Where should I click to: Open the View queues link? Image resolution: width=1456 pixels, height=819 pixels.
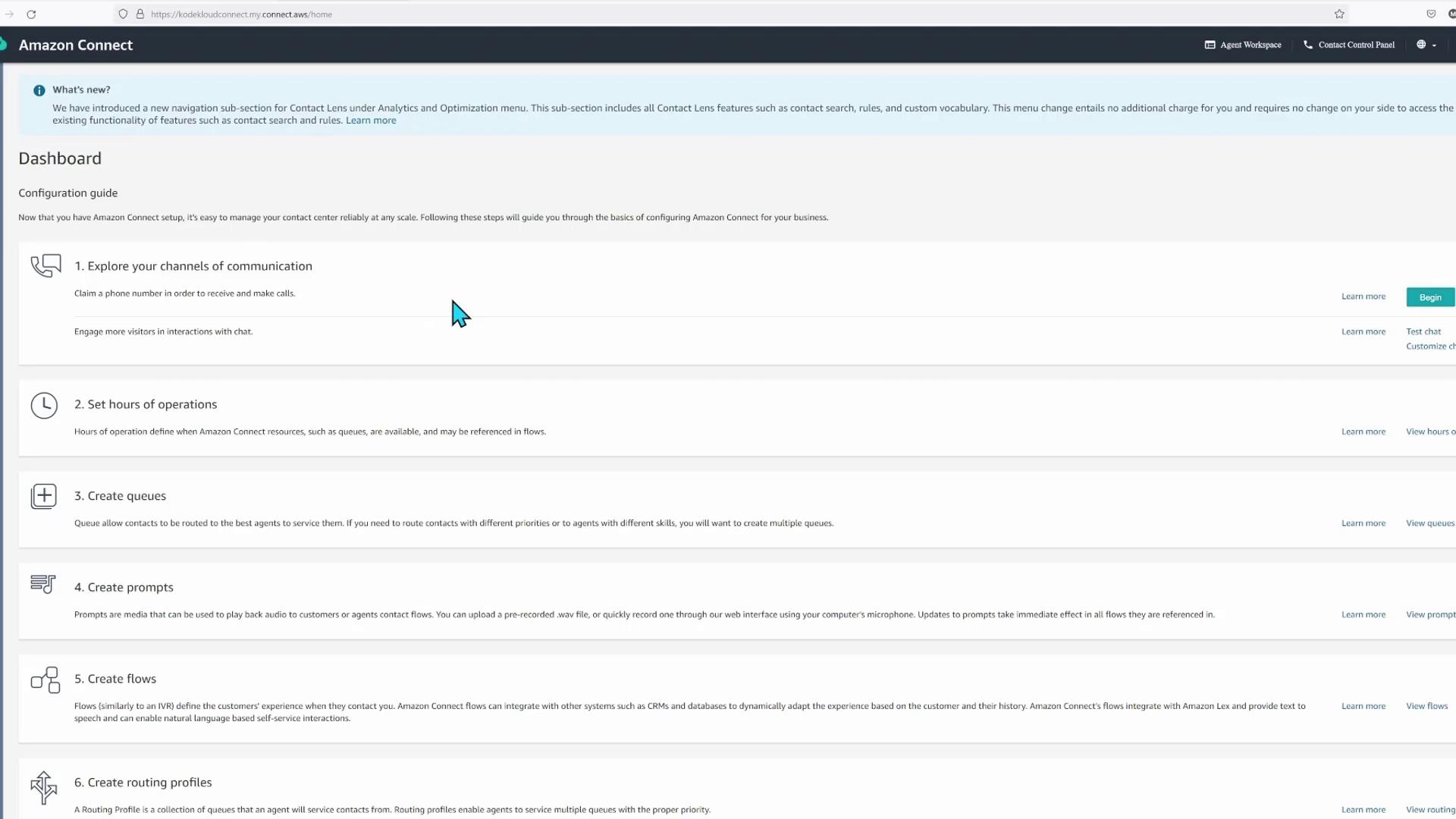(x=1429, y=523)
